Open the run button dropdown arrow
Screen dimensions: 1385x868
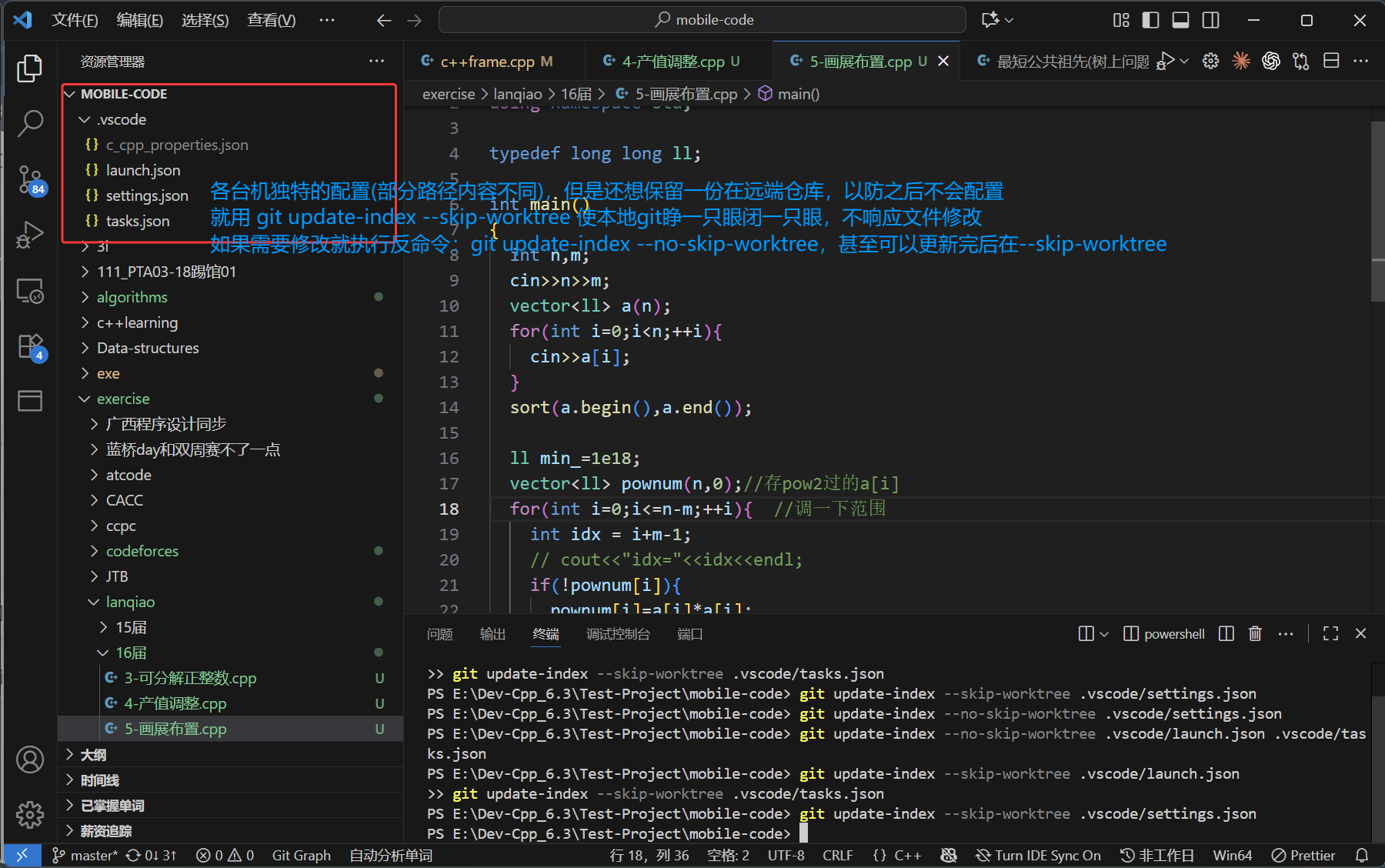[x=1185, y=61]
